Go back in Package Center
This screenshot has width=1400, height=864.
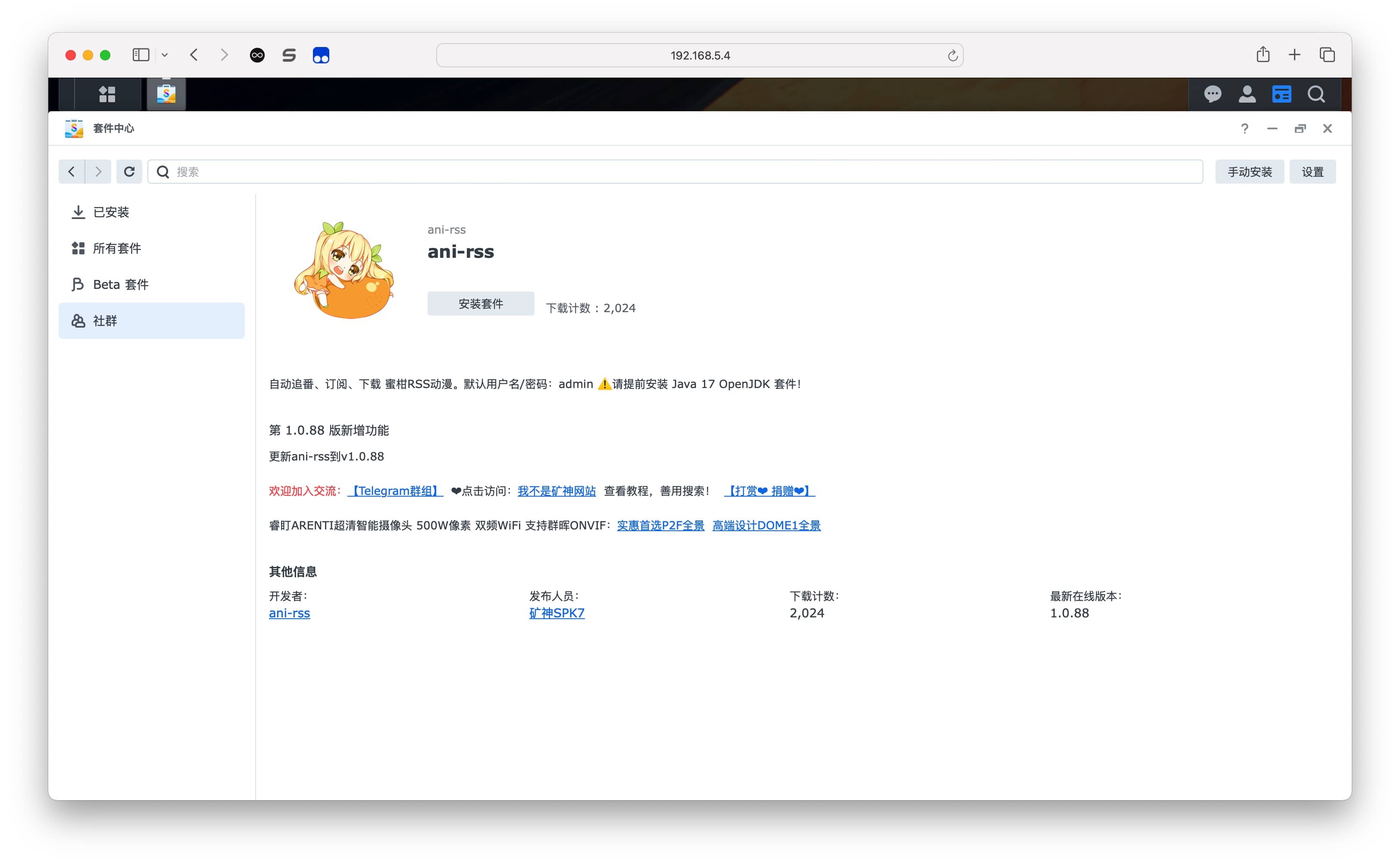(72, 172)
